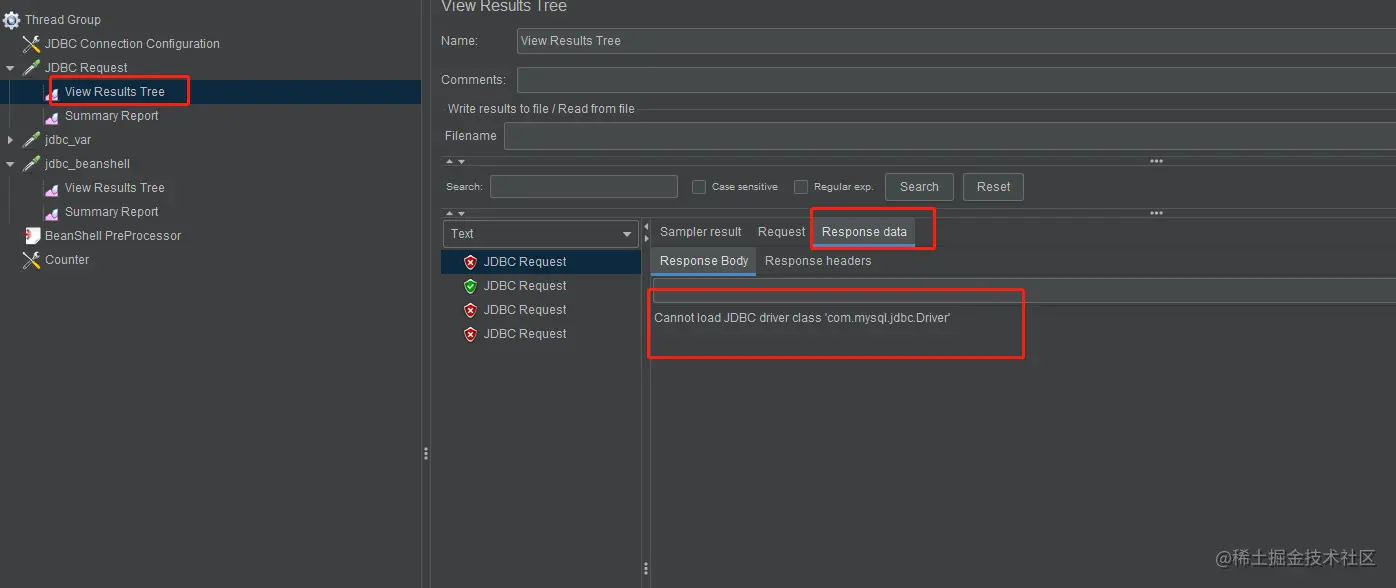Click the Counter wrench icon
Screen dimensions: 1396x588
point(31,260)
